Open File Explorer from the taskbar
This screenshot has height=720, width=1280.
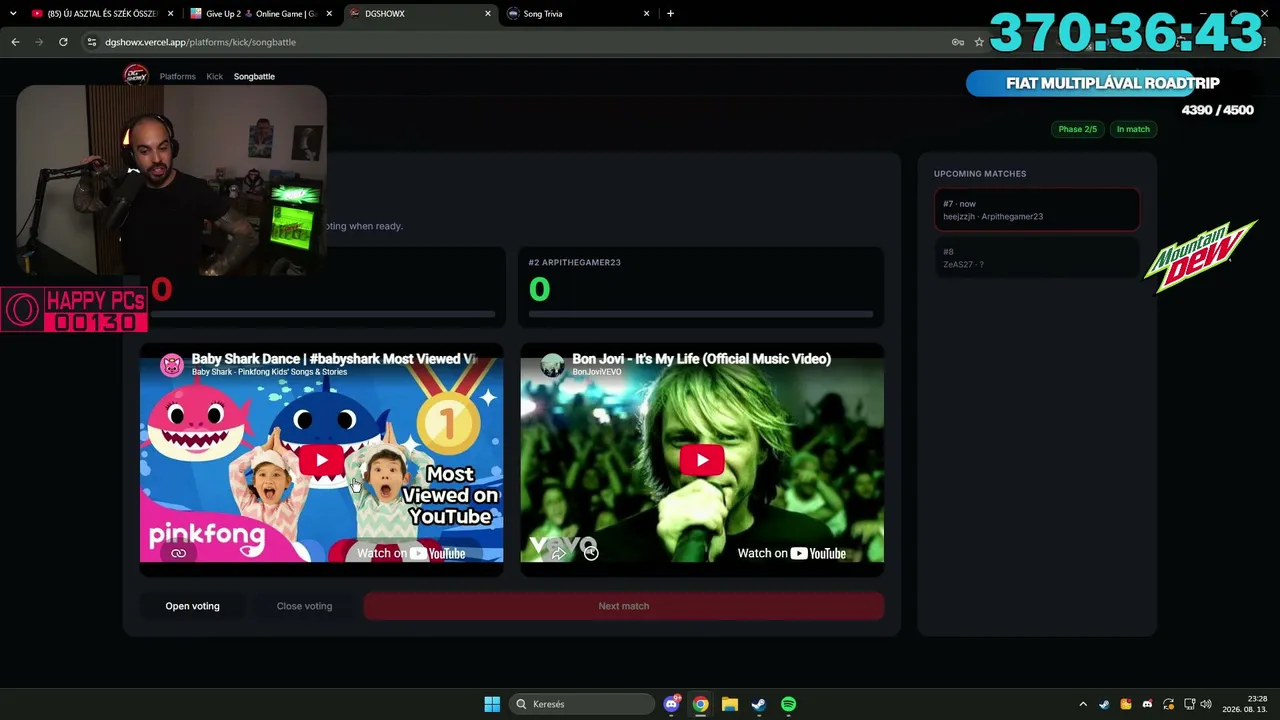click(x=730, y=704)
